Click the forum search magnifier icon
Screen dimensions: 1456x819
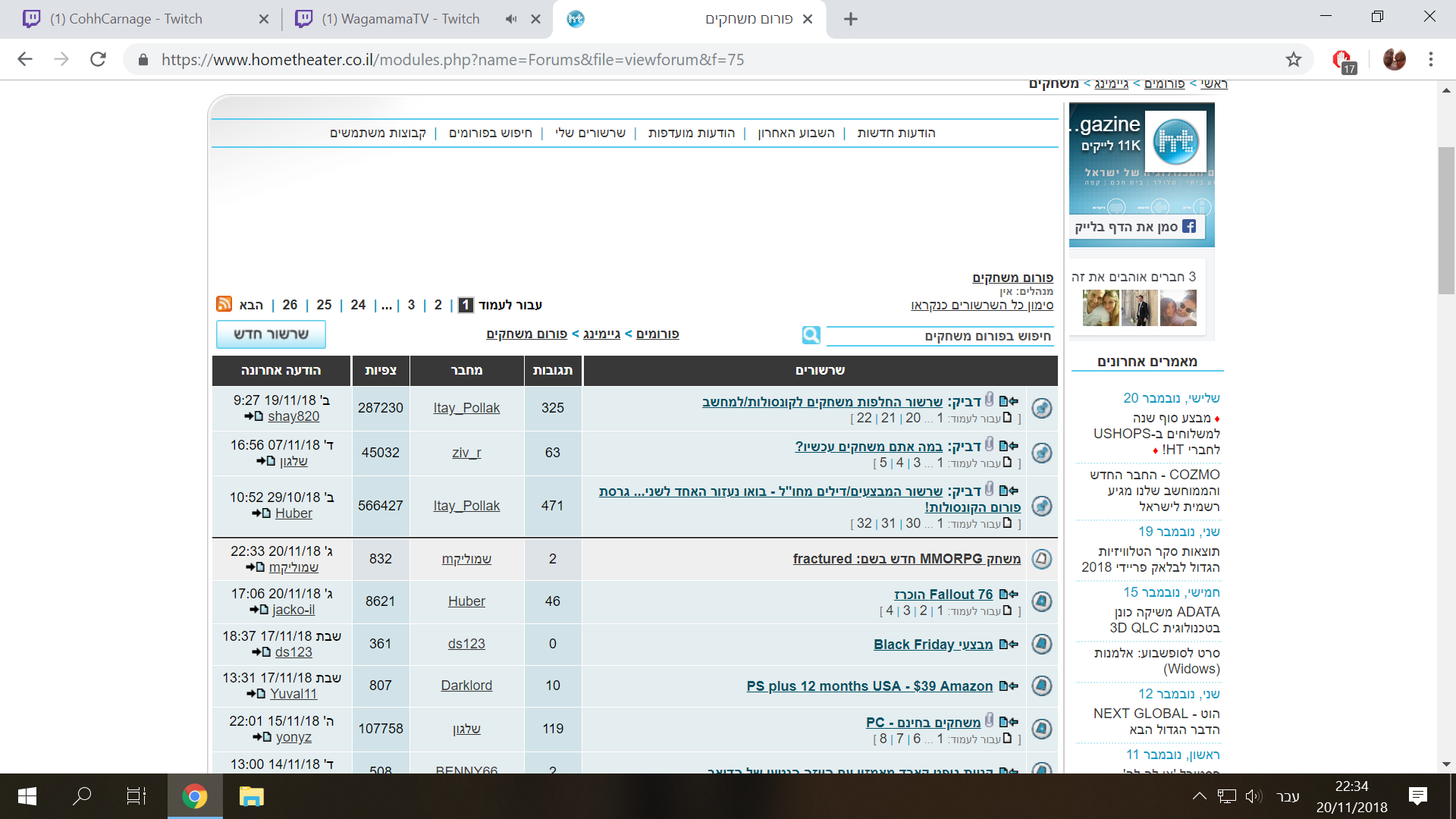(x=811, y=335)
